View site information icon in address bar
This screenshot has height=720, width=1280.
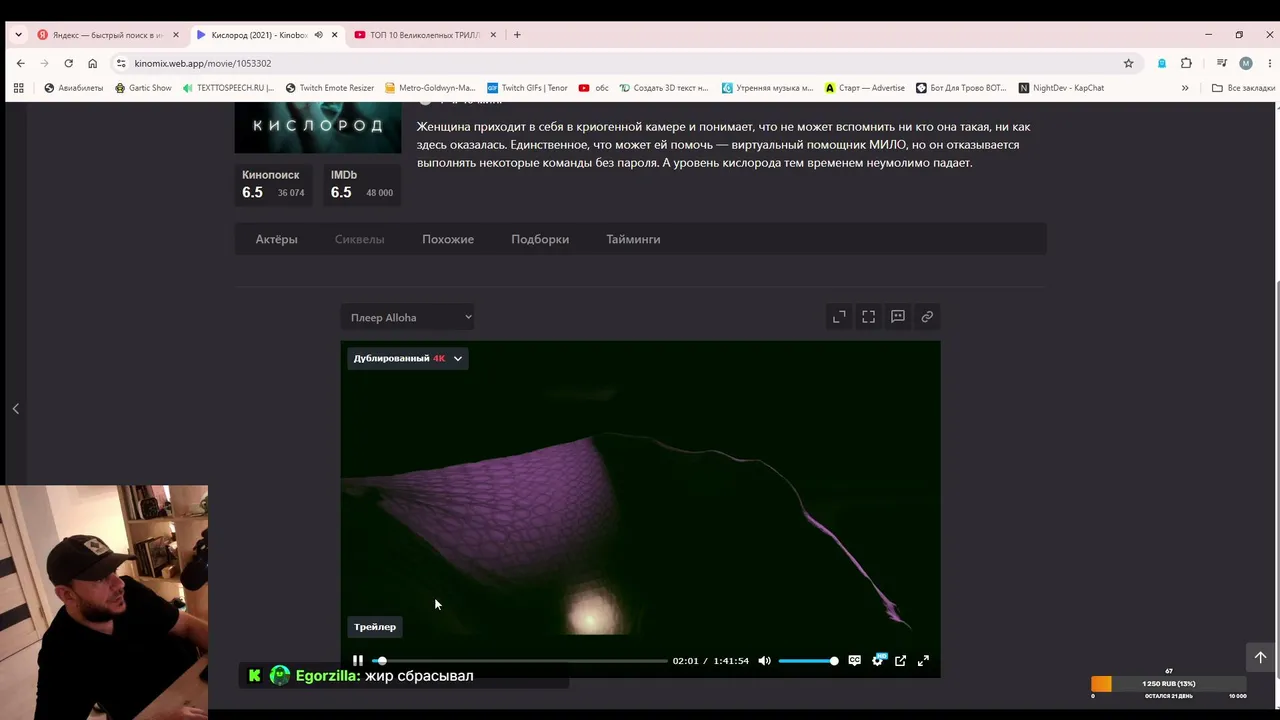click(121, 63)
